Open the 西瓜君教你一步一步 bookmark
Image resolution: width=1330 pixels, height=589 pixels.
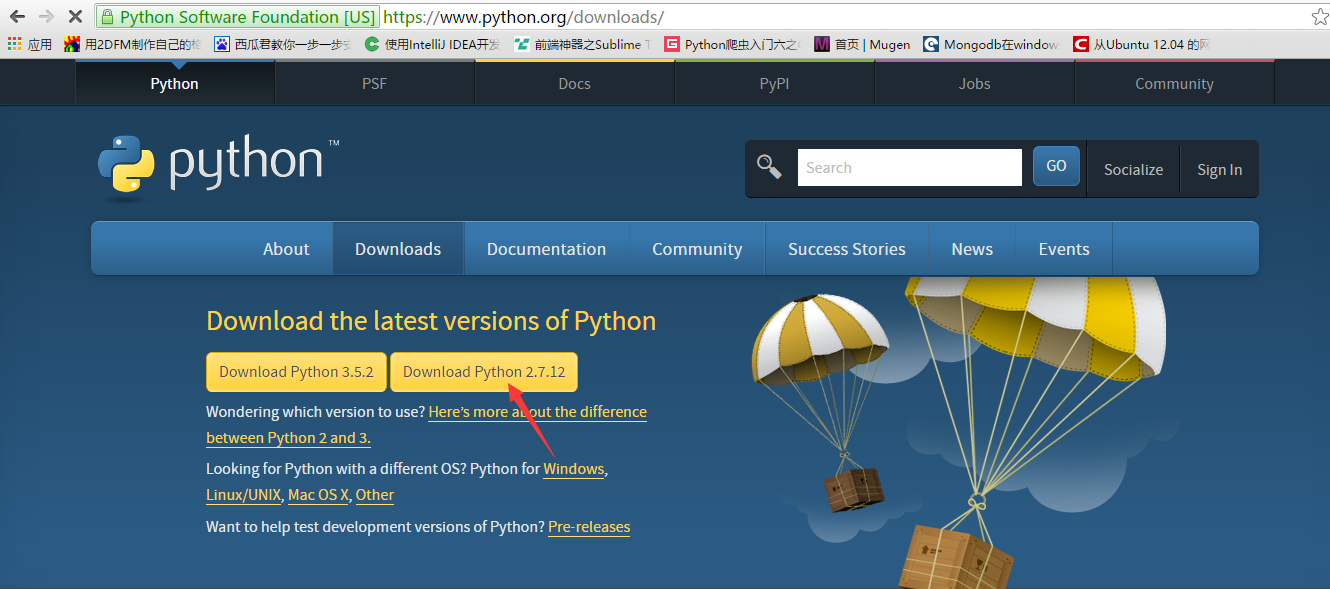click(x=283, y=44)
